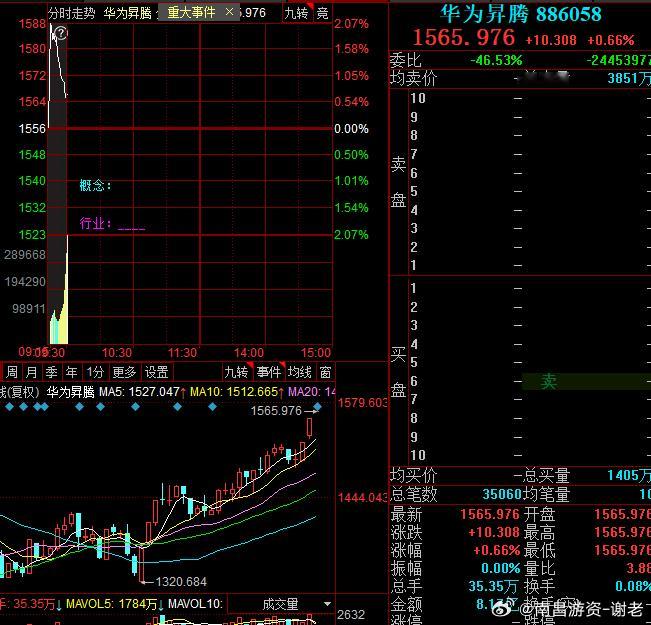Click the 最新 price value 1565.976
The height and width of the screenshot is (625, 651).
(x=490, y=514)
